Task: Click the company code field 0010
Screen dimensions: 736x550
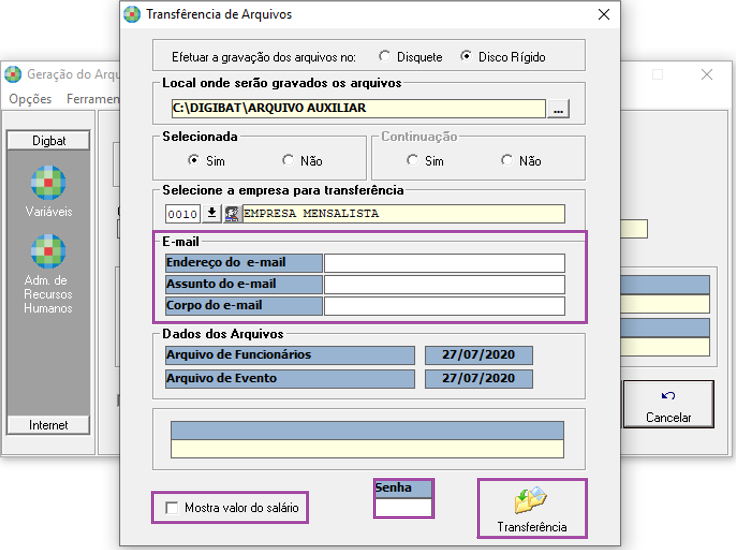Action: click(183, 214)
